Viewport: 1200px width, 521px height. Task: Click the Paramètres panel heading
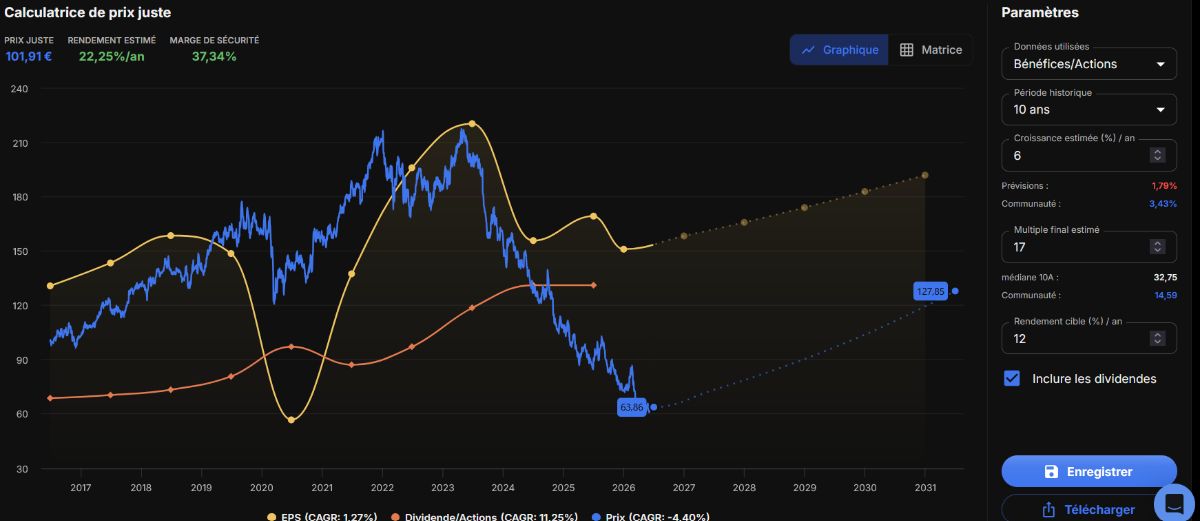click(x=1040, y=13)
